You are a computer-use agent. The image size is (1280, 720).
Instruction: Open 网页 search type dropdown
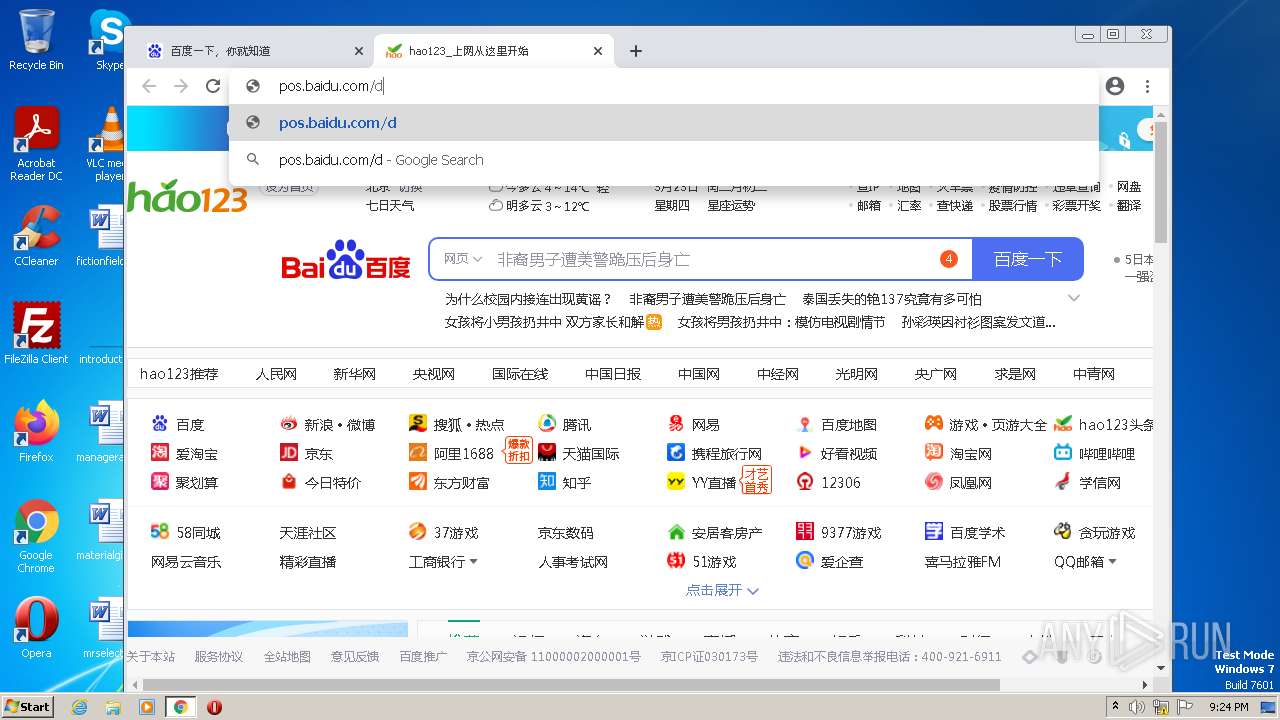(463, 259)
